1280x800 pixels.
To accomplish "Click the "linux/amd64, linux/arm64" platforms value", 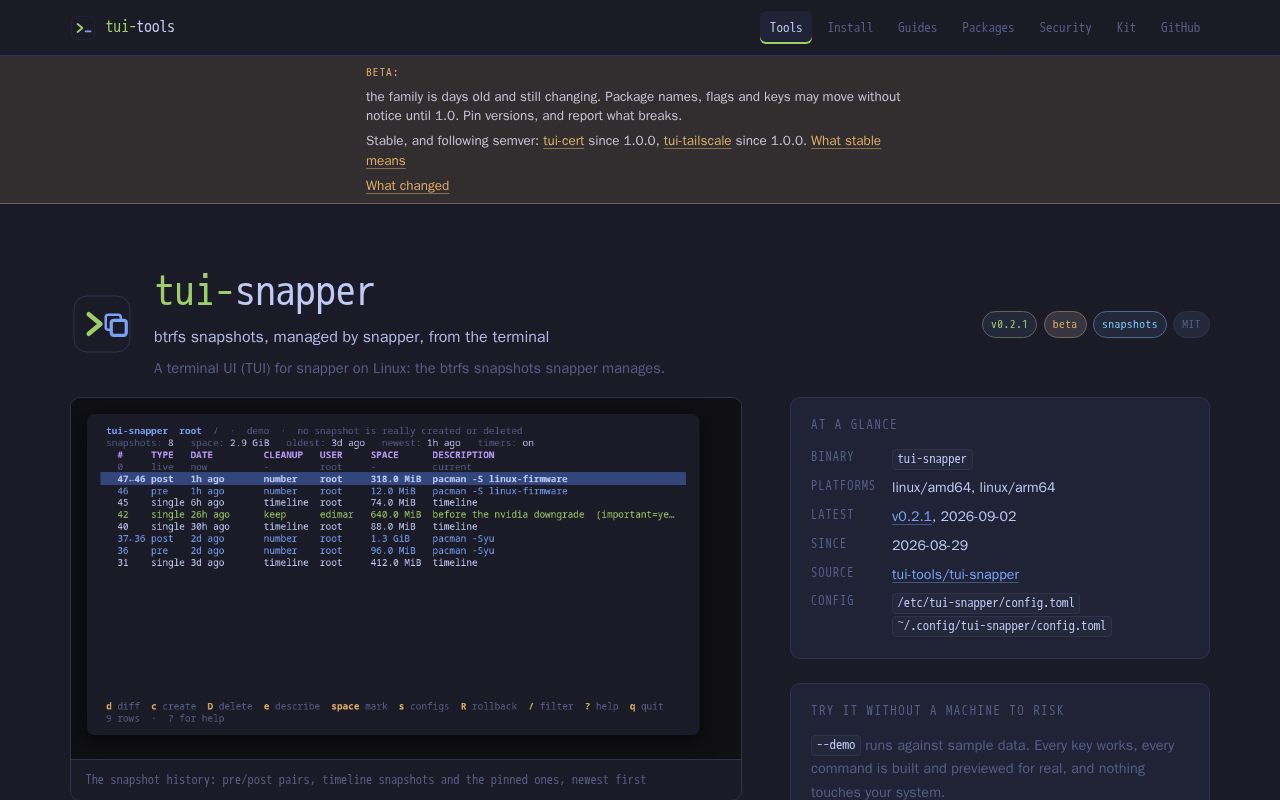I will 973,488.
